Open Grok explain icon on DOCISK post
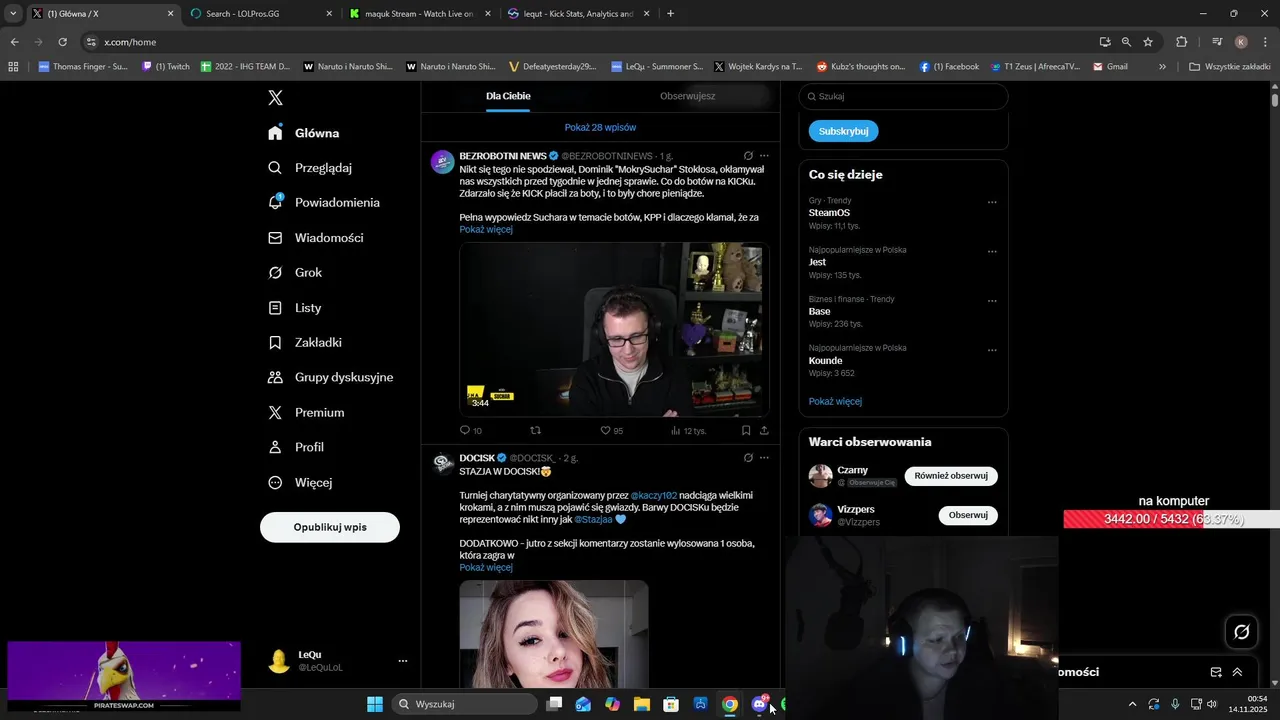This screenshot has width=1280, height=720. coord(748,458)
